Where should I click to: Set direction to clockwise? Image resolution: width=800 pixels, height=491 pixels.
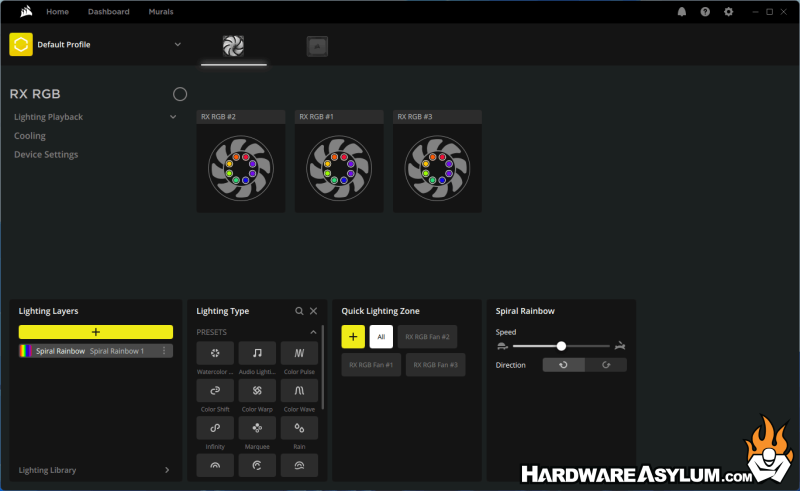pos(606,365)
